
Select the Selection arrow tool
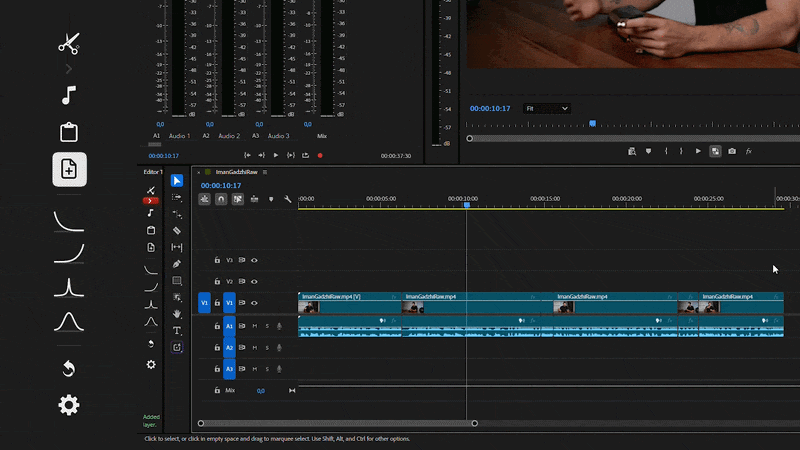tap(177, 181)
